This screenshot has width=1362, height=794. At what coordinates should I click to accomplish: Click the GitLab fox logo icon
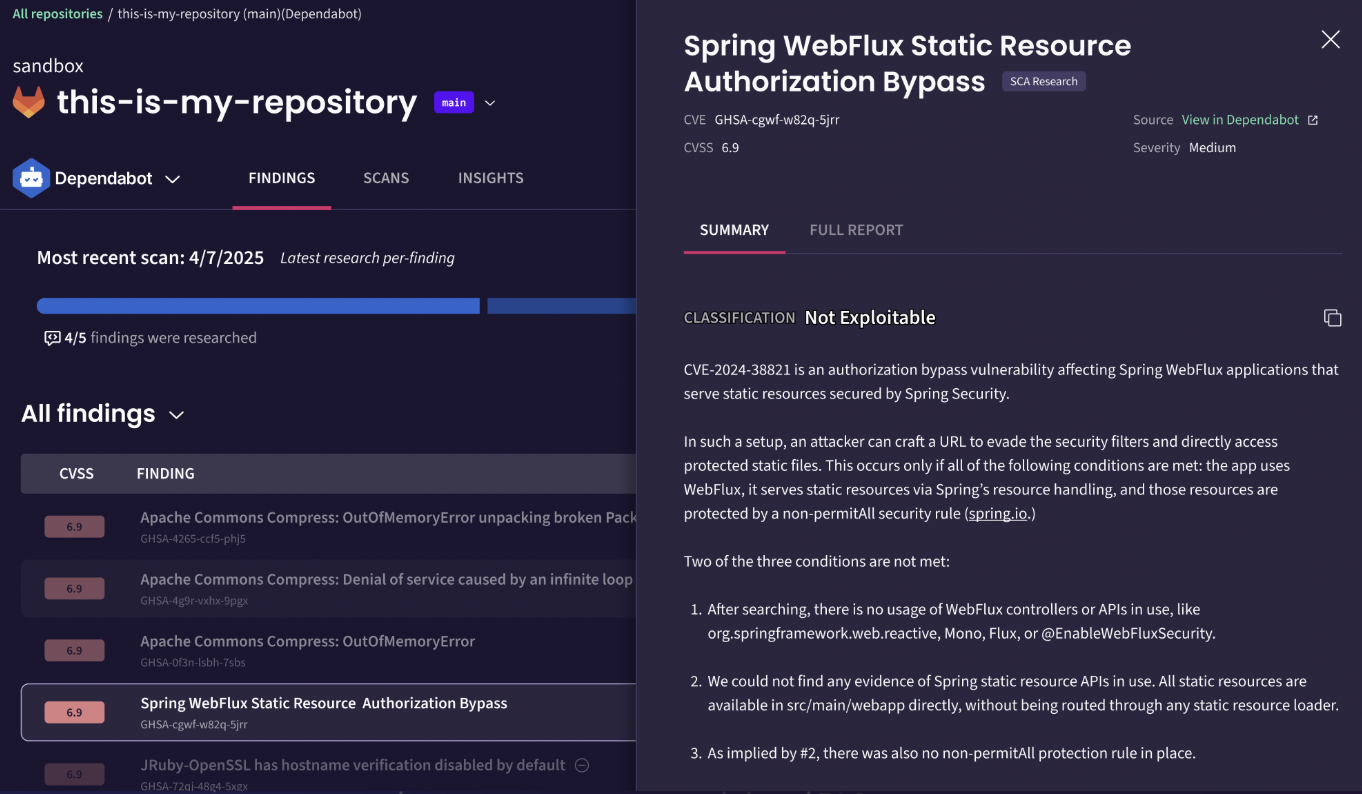(28, 102)
